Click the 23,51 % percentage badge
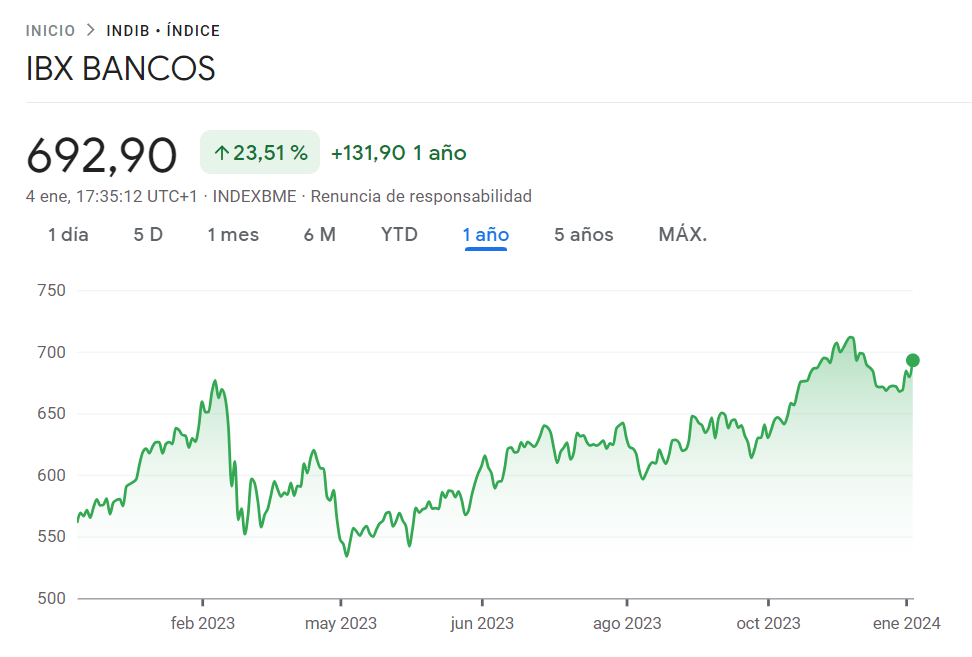972x657 pixels. (x=259, y=152)
